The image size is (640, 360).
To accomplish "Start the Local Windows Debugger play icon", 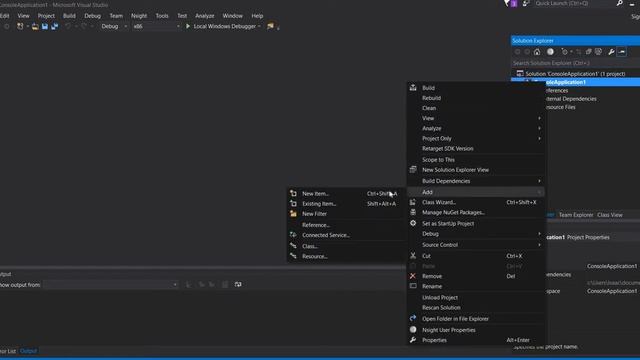I will pyautogui.click(x=188, y=27).
